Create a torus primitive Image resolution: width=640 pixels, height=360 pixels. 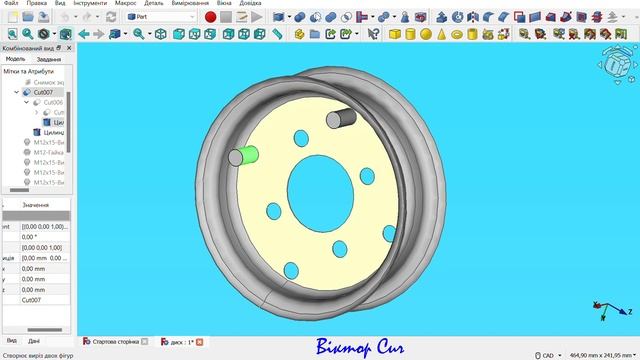pyautogui.click(x=457, y=34)
